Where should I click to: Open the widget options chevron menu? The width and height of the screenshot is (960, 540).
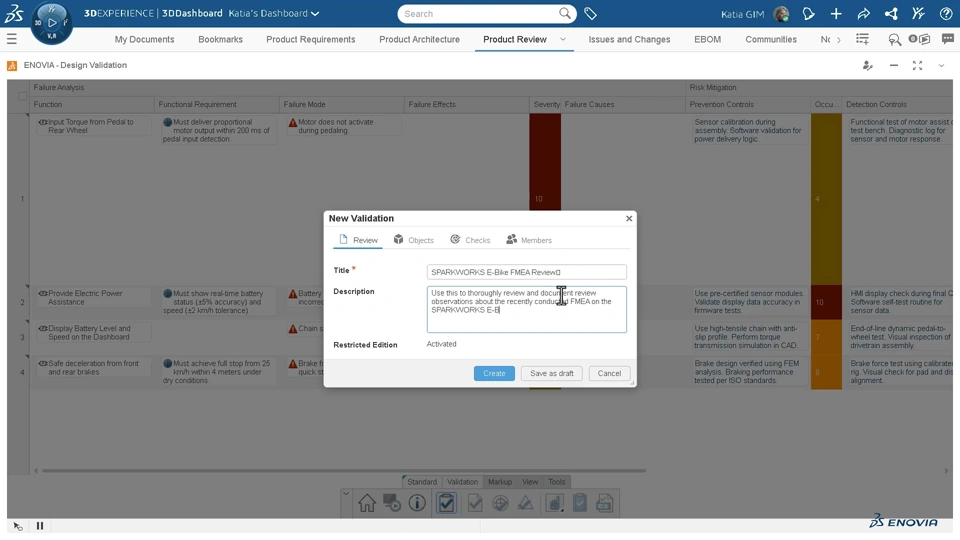coord(941,66)
